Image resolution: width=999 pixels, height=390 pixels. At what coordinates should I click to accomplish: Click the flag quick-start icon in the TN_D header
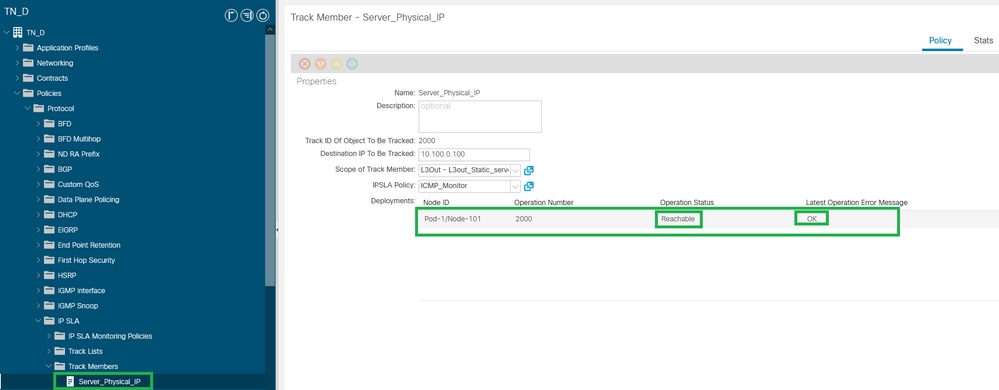tap(231, 15)
